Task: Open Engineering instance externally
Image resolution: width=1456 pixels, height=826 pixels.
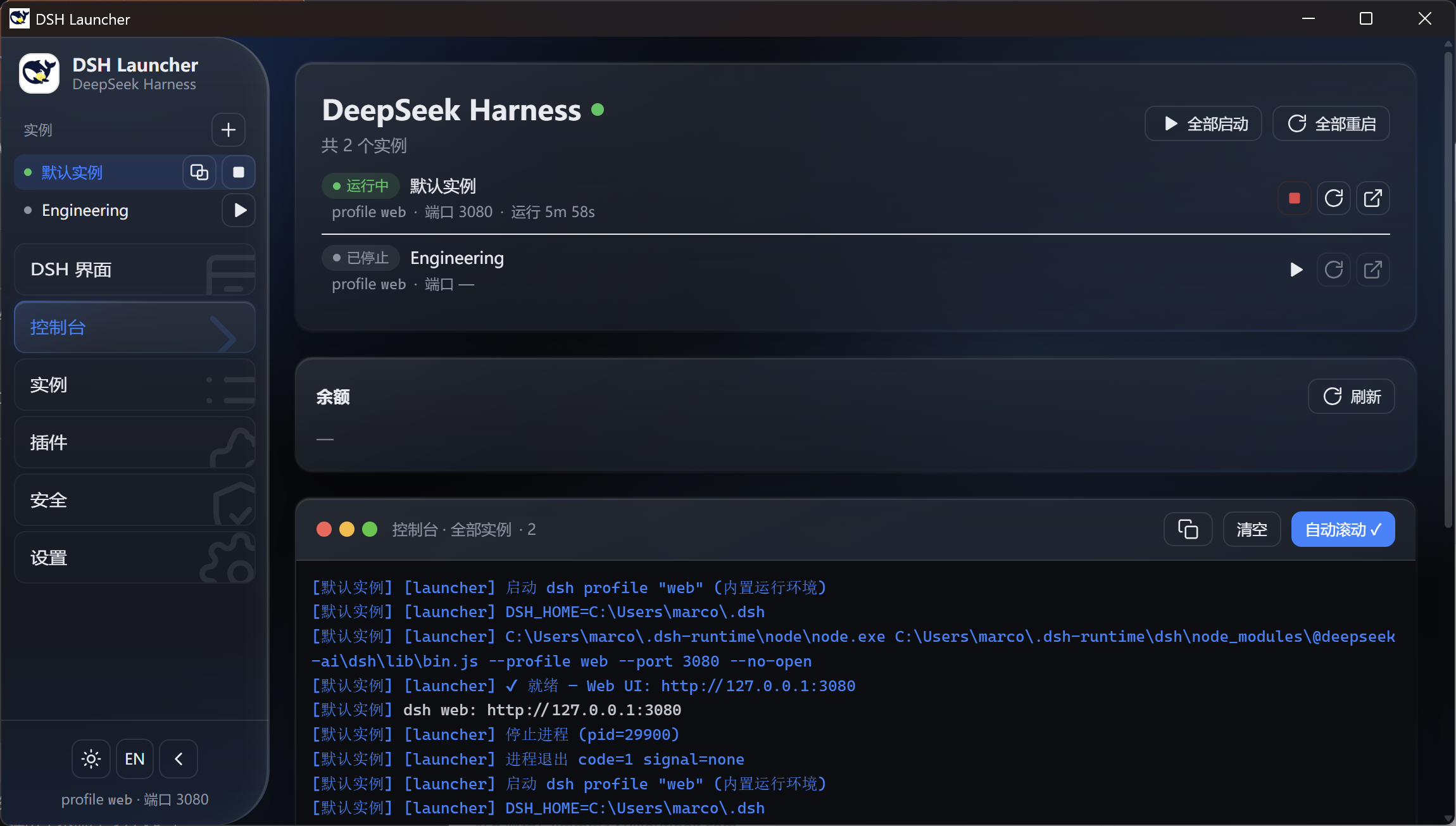Action: click(x=1373, y=270)
